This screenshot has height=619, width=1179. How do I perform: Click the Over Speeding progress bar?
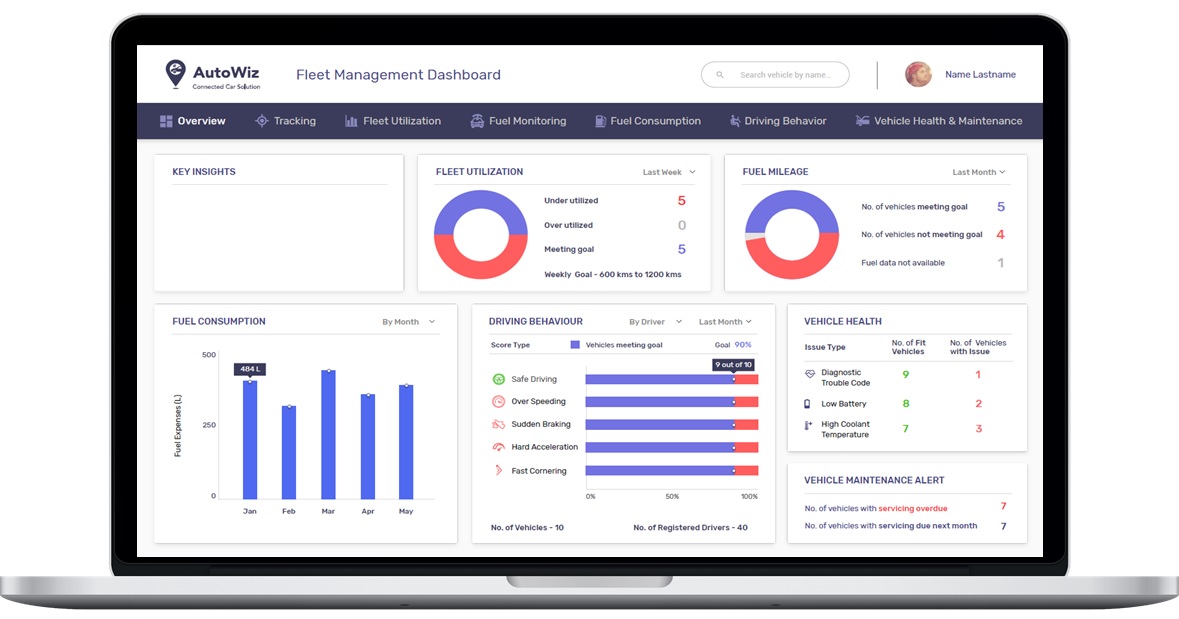coord(672,402)
